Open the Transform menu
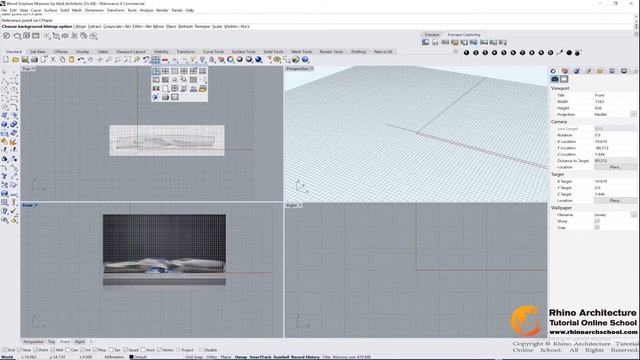The width and height of the screenshot is (640, 360). (116, 10)
